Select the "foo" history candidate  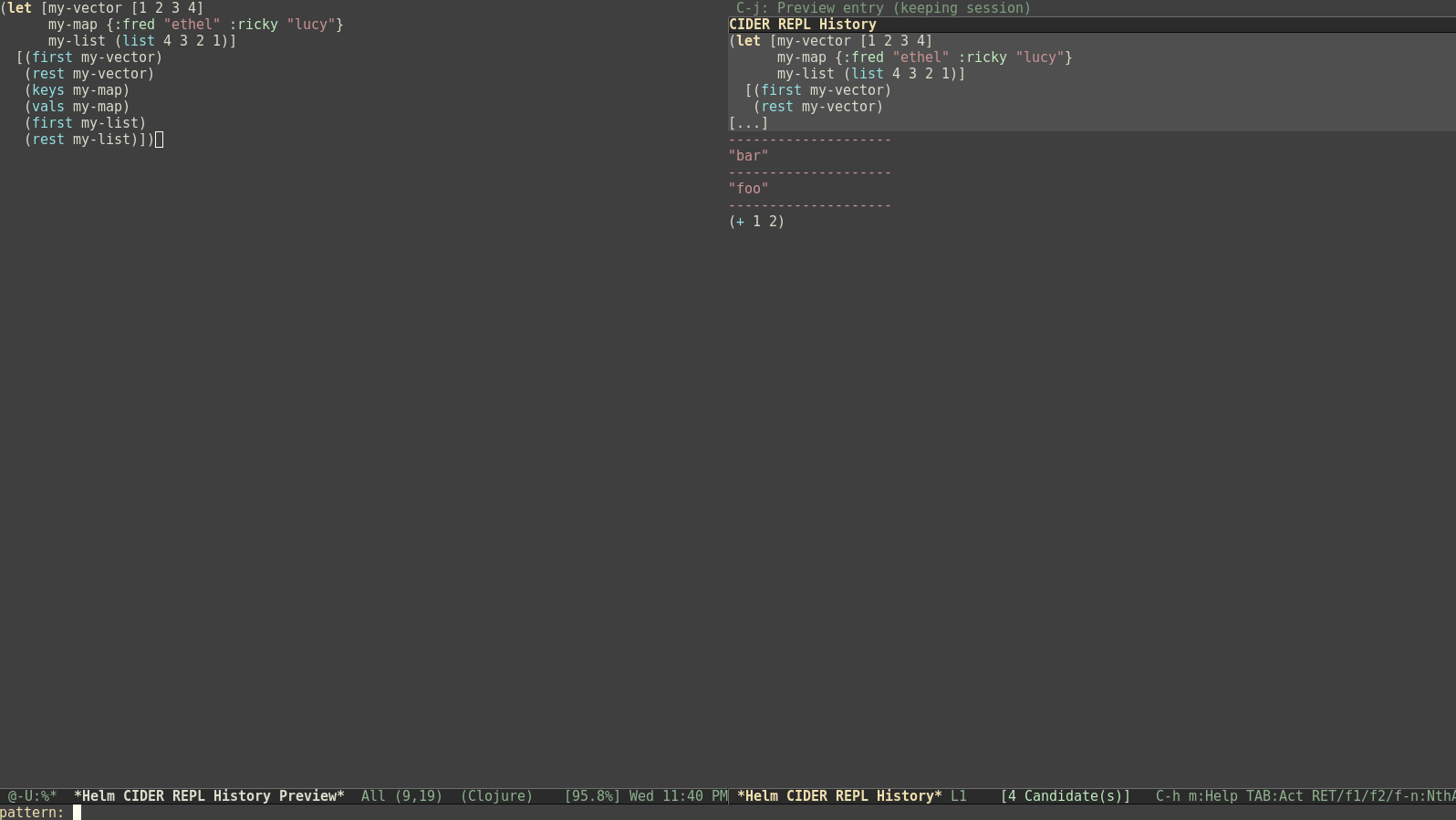click(748, 189)
